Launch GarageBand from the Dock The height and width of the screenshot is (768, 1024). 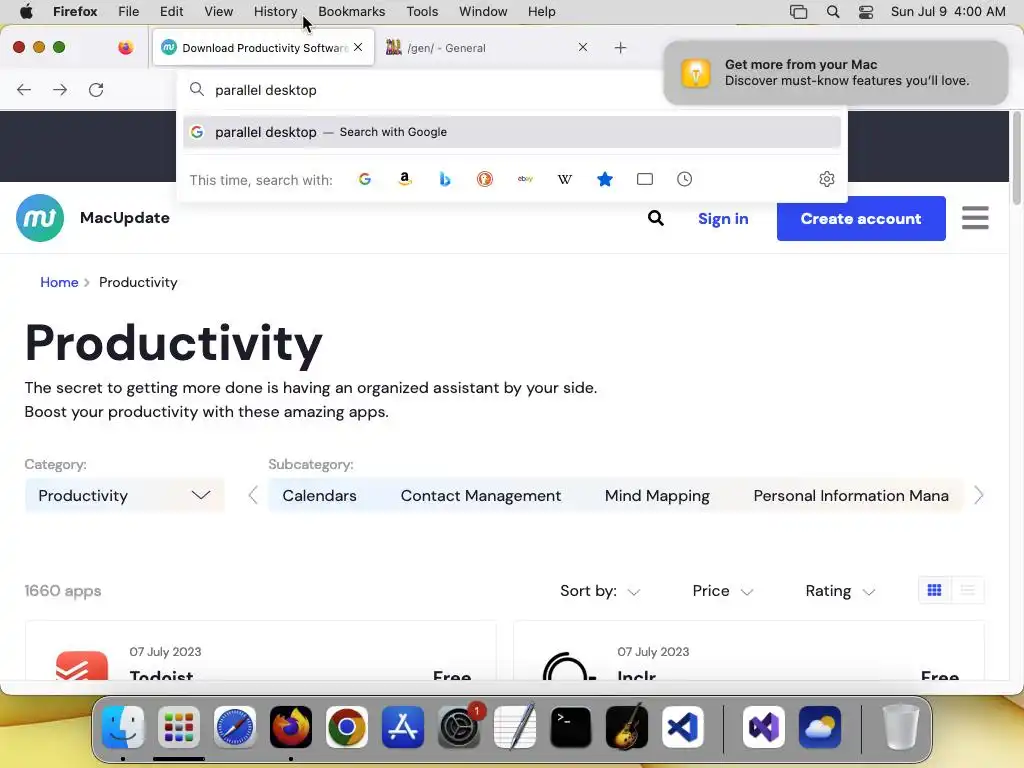click(627, 727)
